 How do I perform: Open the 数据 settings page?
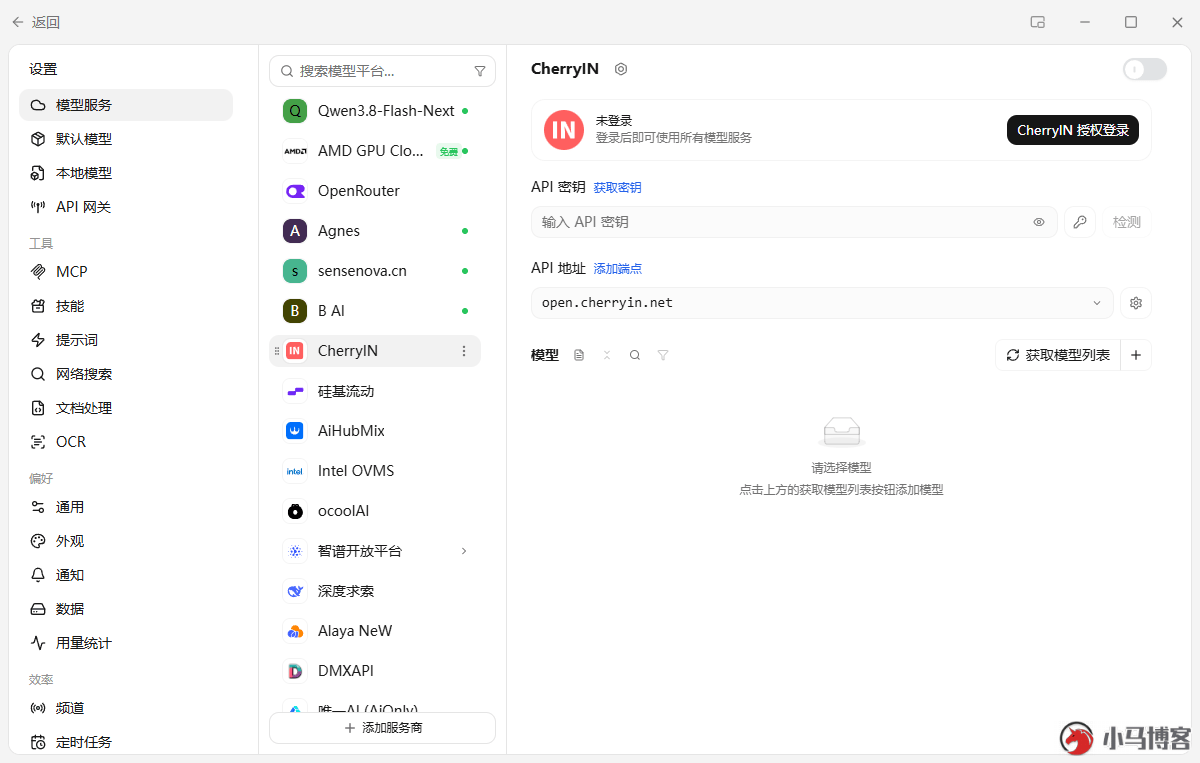[126, 609]
